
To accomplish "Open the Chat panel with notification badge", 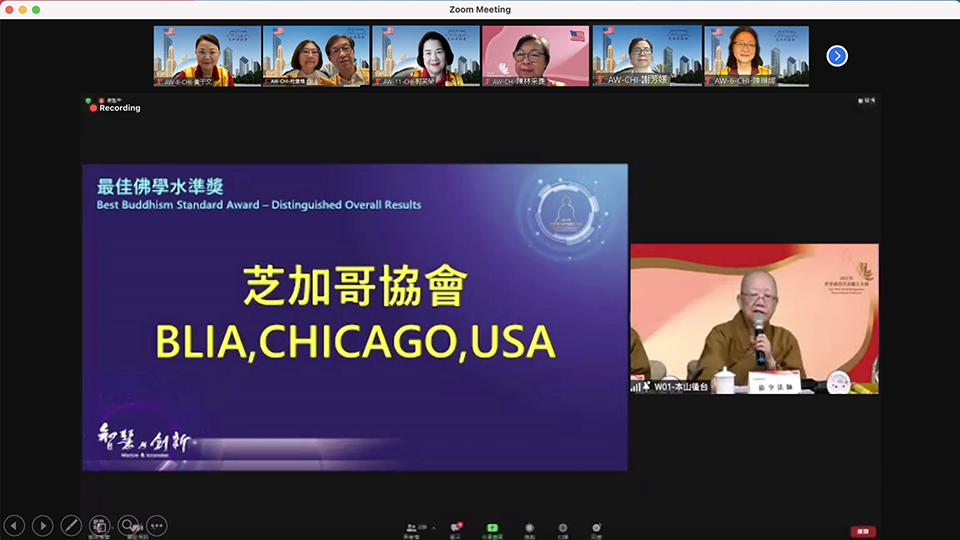I will pyautogui.click(x=455, y=527).
